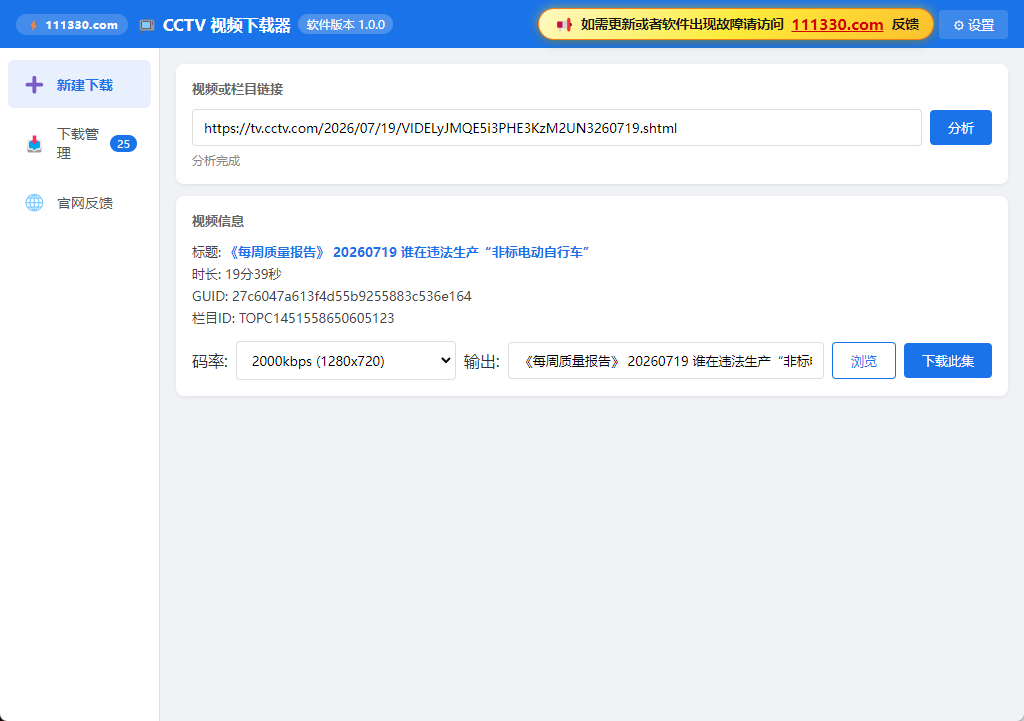Open the 下载管理 section
Screen dimensions: 1024x721
click(x=80, y=144)
